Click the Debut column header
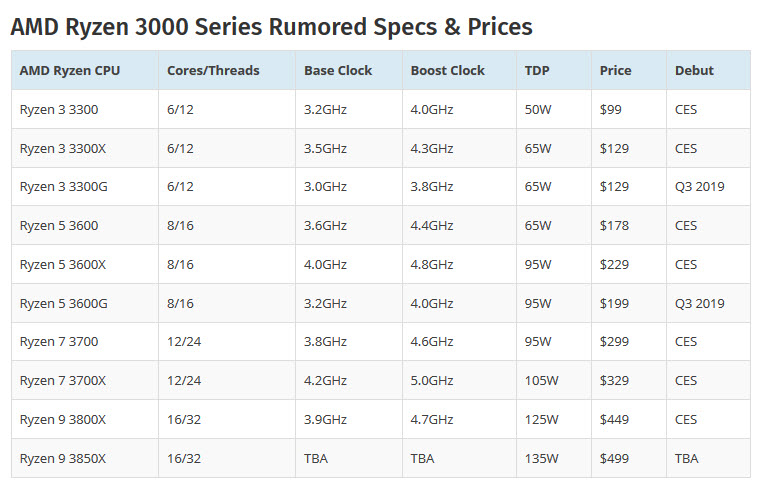769x489 pixels. point(694,71)
